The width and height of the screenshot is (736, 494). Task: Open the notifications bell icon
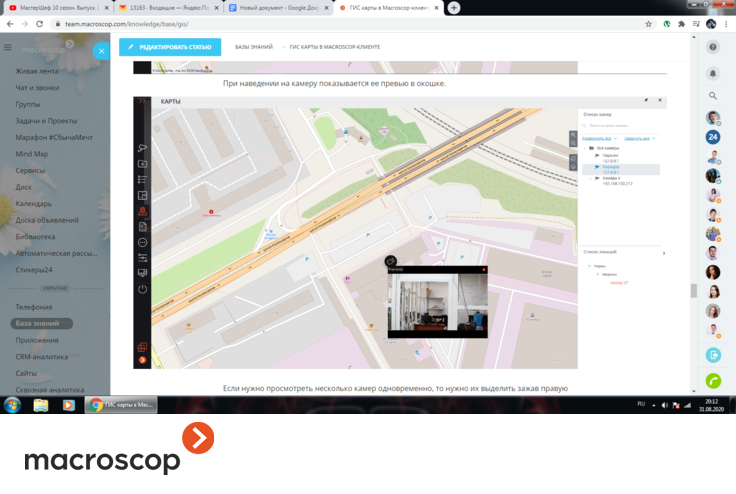pos(713,73)
